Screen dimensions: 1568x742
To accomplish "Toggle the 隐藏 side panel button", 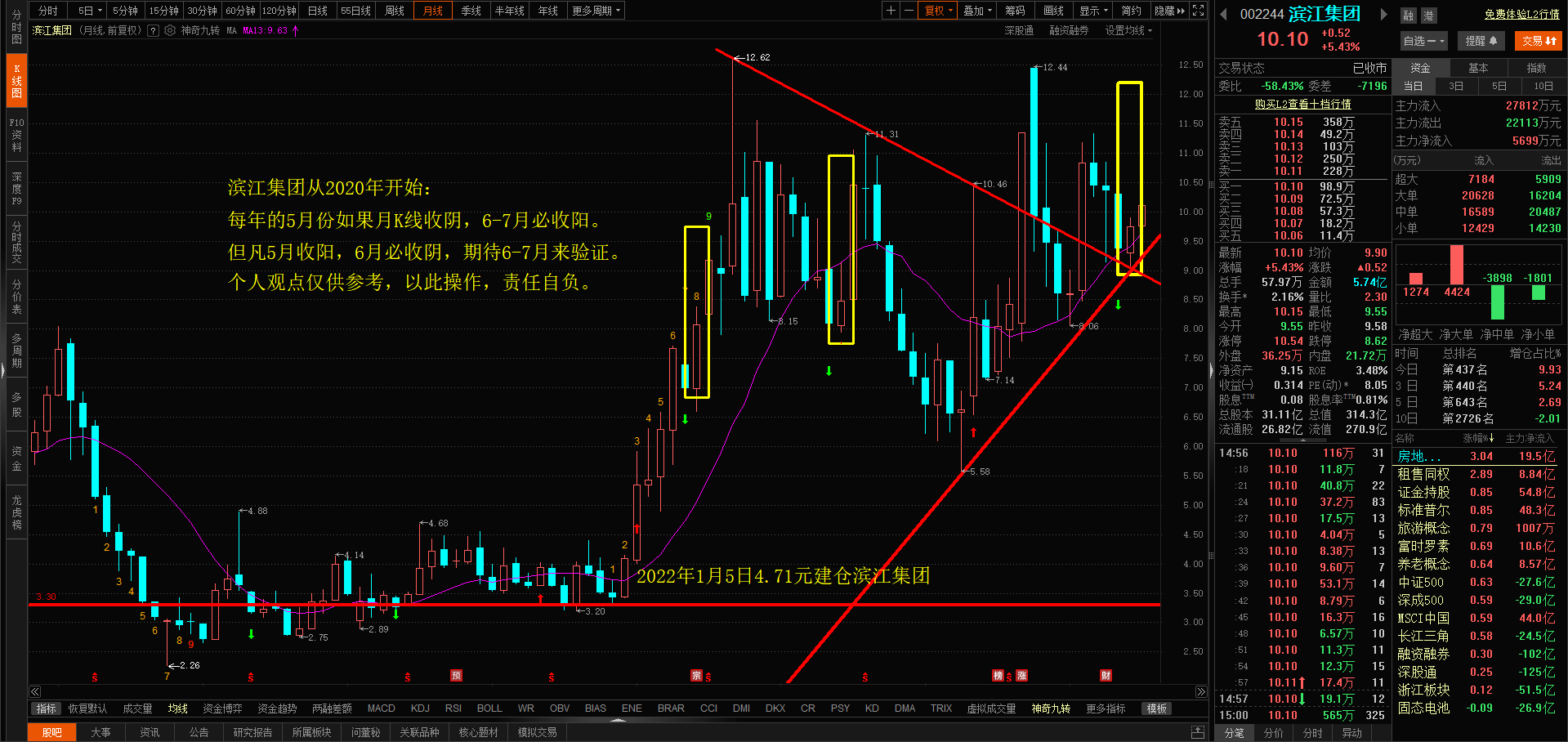I will (1169, 11).
